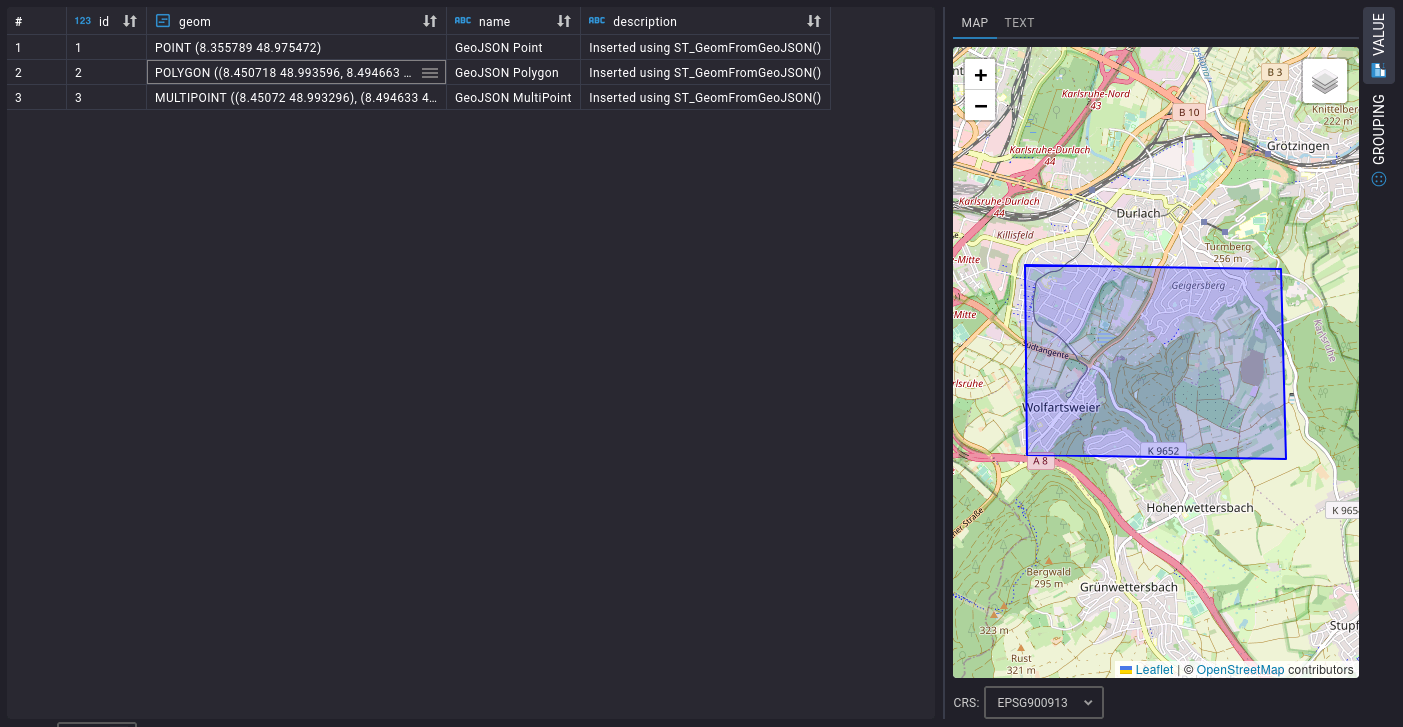The image size is (1403, 727).
Task: Open the GROUPING sidebar panel
Action: coord(1378,125)
